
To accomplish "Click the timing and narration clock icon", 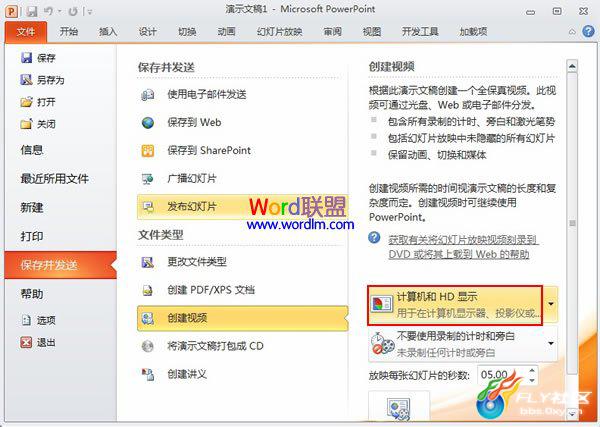I will click(x=382, y=343).
